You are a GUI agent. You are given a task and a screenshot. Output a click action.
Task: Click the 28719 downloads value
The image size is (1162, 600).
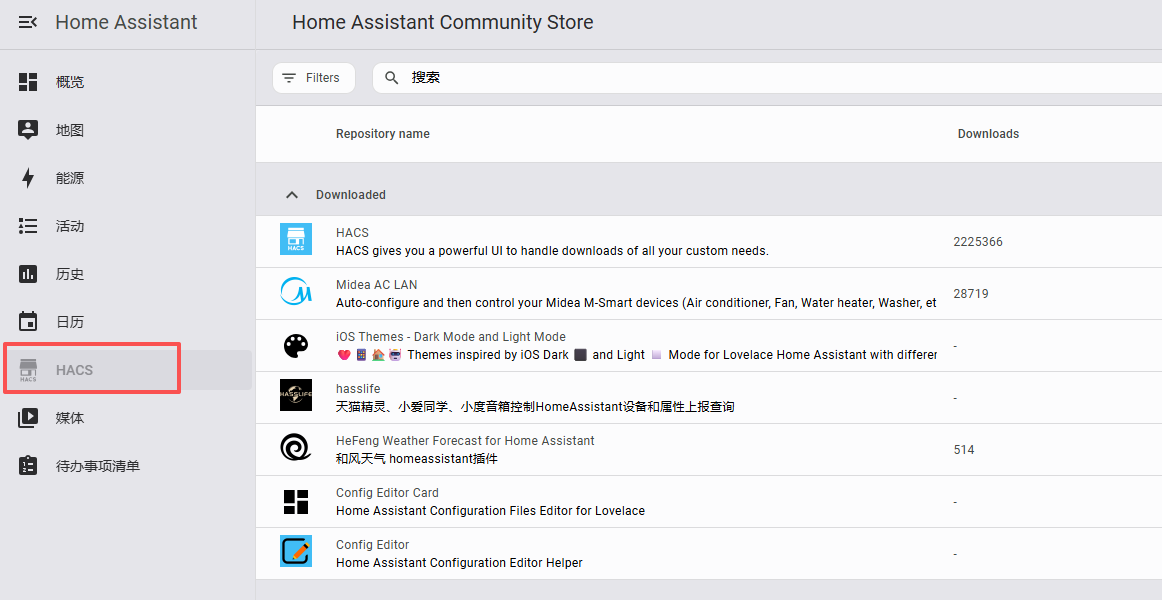pyautogui.click(x=971, y=294)
